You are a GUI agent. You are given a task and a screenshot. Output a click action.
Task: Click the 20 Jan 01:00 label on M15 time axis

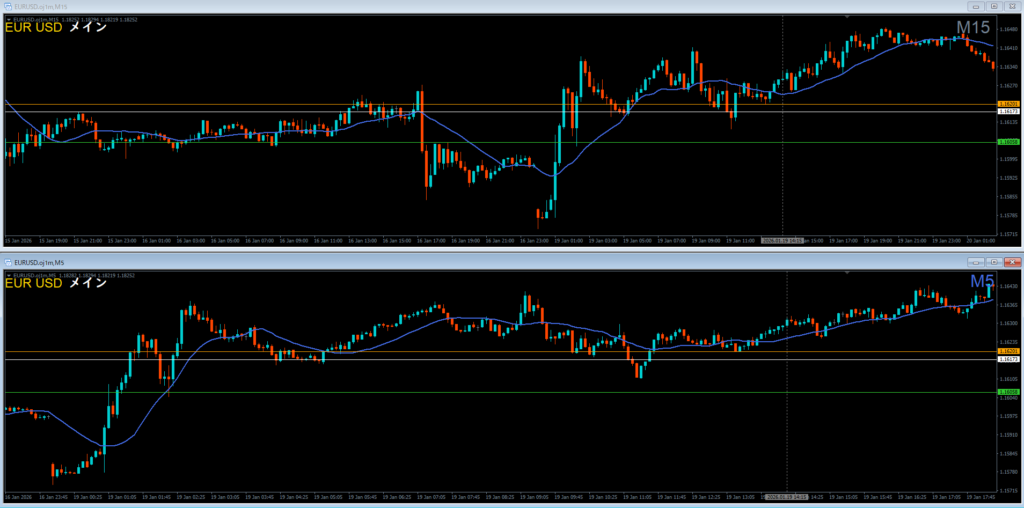click(982, 240)
